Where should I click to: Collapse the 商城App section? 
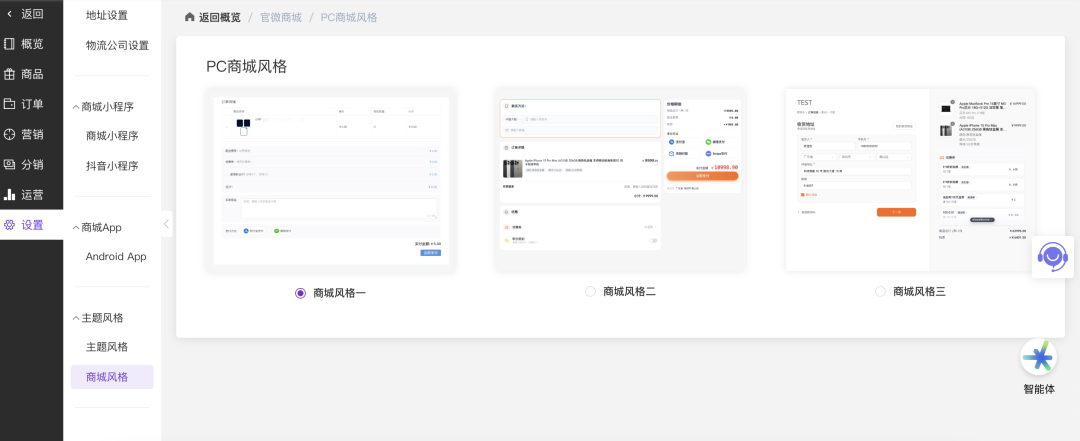[x=75, y=228]
